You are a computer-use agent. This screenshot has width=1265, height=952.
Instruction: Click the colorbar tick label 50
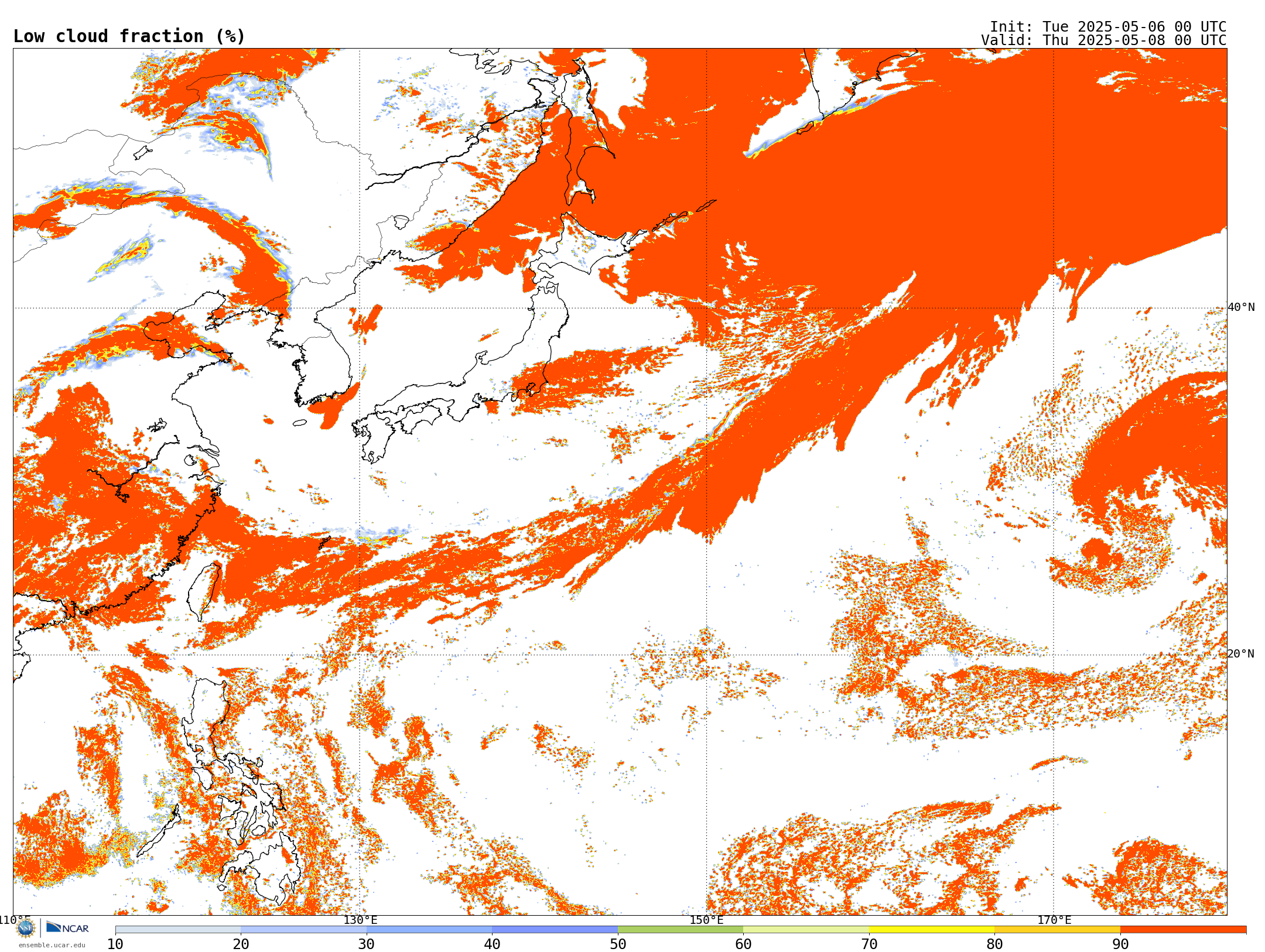pyautogui.click(x=618, y=944)
